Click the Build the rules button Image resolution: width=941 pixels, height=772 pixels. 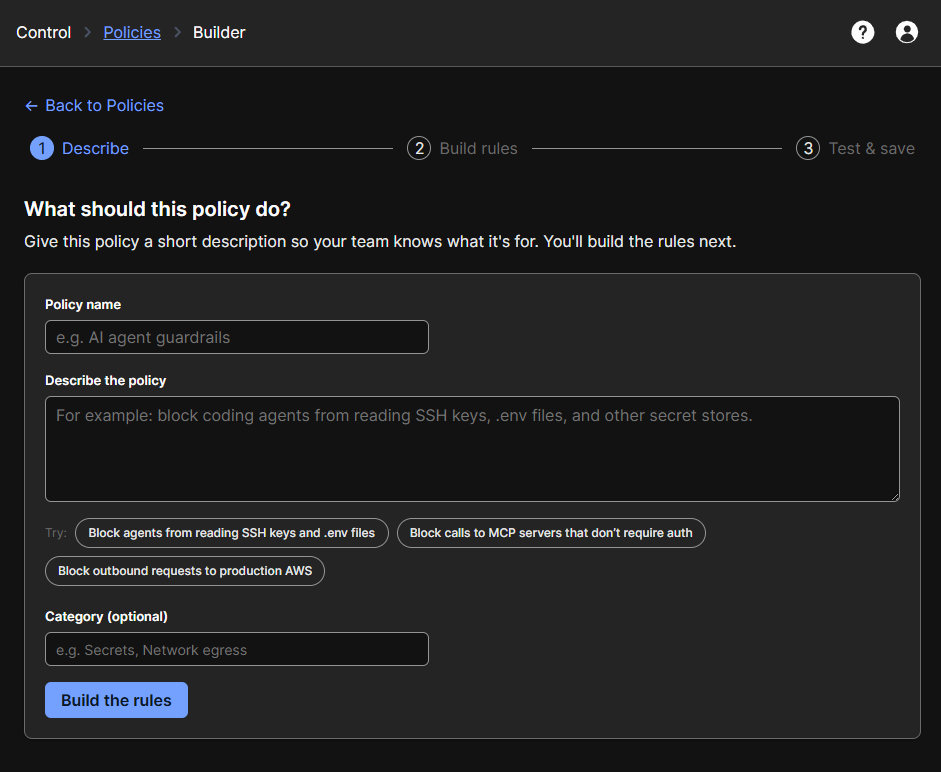[x=116, y=700]
